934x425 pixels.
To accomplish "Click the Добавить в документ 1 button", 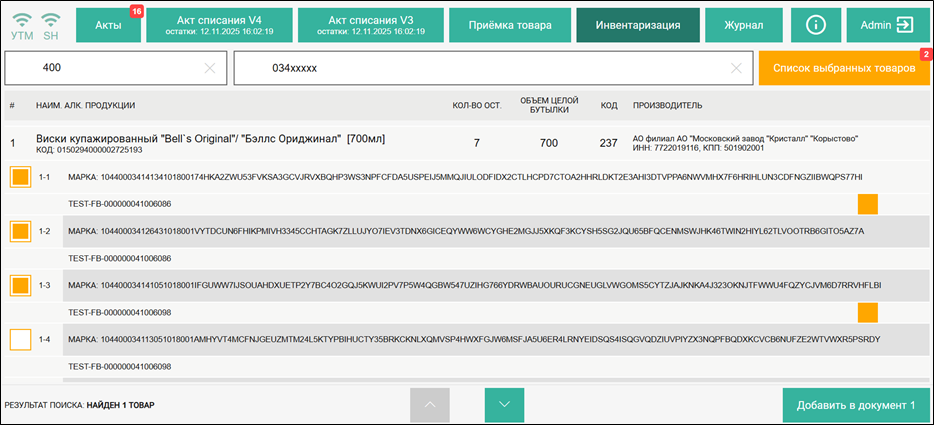I will [856, 405].
